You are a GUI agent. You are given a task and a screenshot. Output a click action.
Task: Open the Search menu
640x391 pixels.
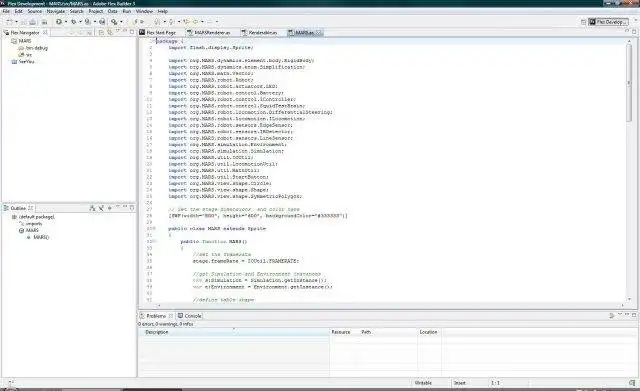(x=76, y=11)
